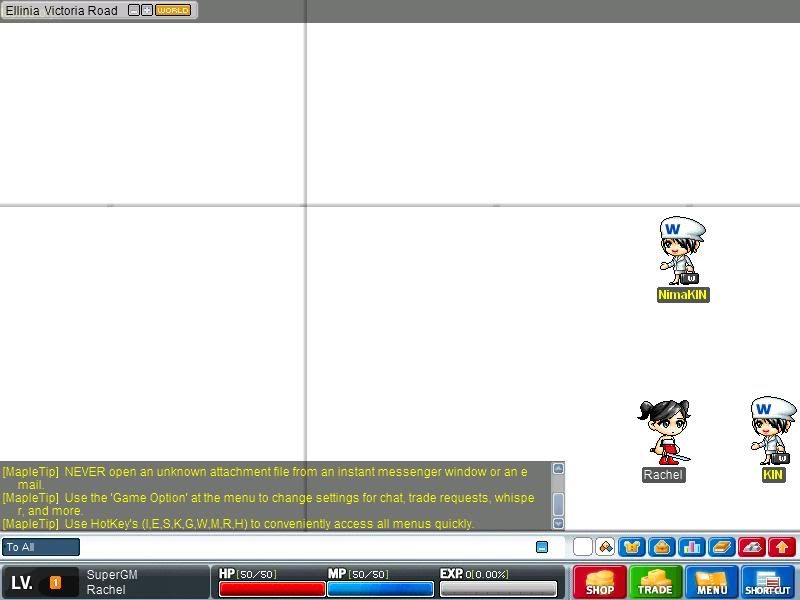Click the blue MP bar

[380, 589]
